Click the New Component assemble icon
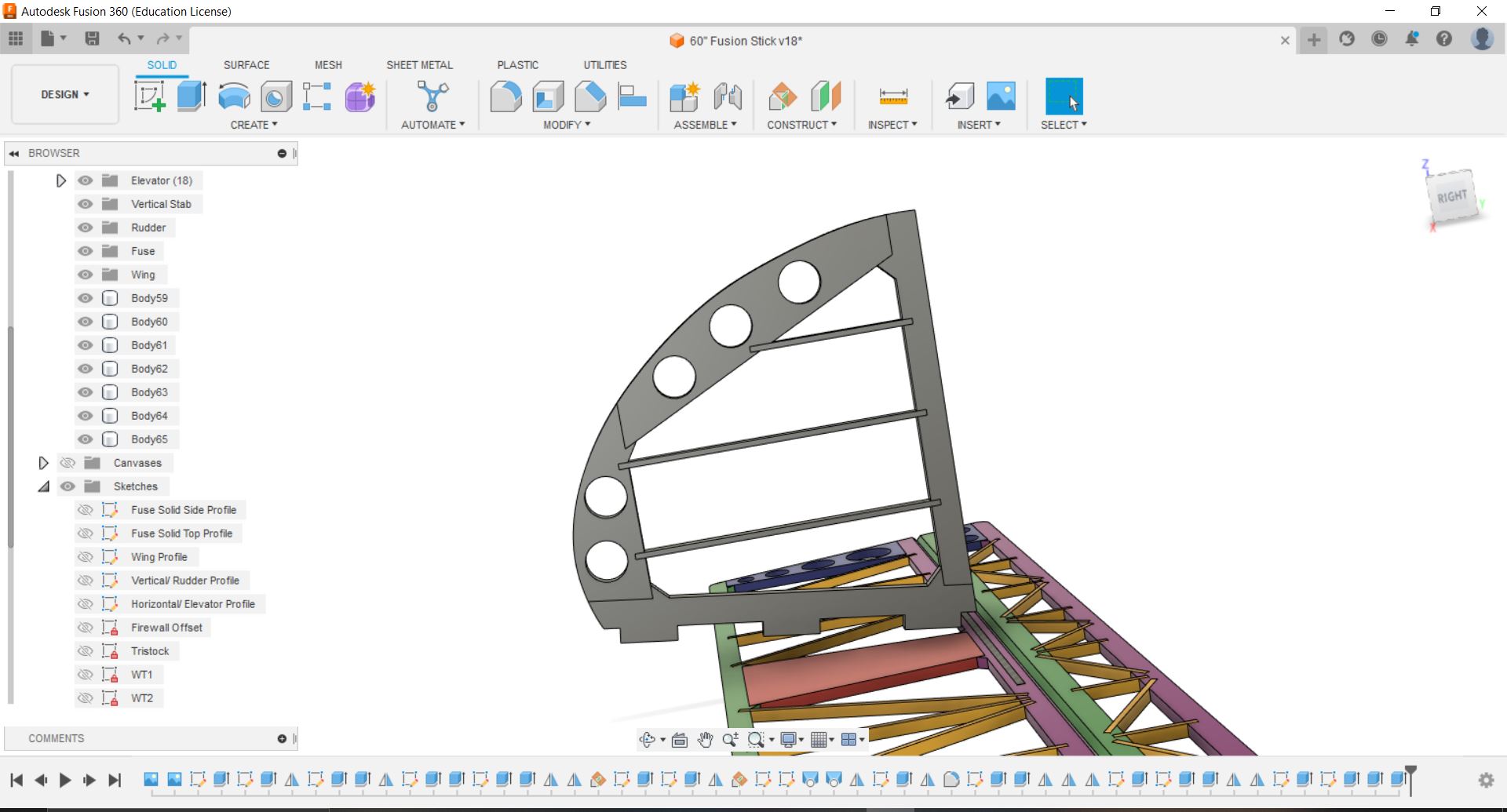 pyautogui.click(x=684, y=96)
